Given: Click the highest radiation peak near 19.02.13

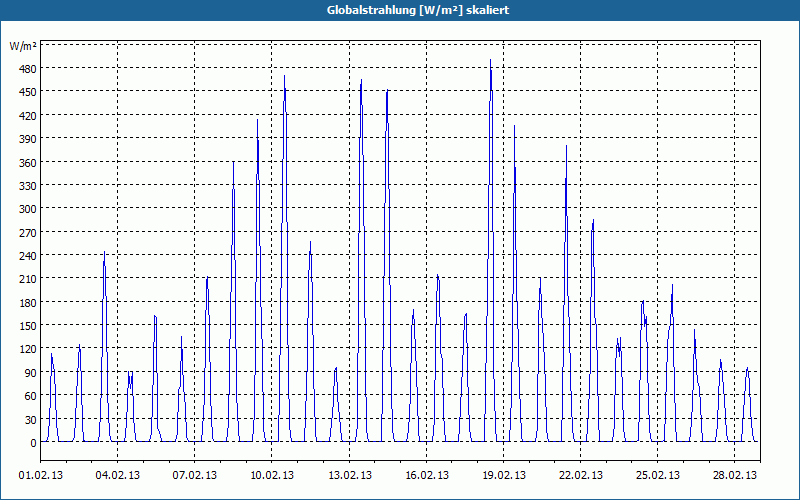Looking at the screenshot, I should tap(490, 60).
